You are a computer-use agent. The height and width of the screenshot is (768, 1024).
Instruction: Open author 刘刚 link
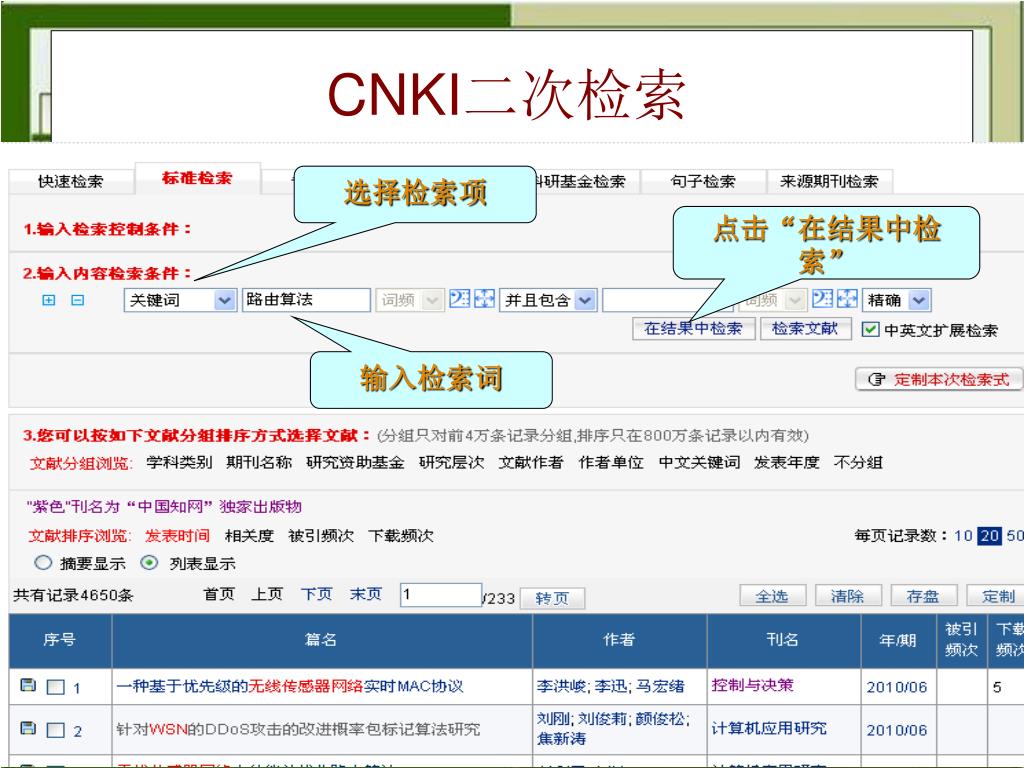(553, 719)
